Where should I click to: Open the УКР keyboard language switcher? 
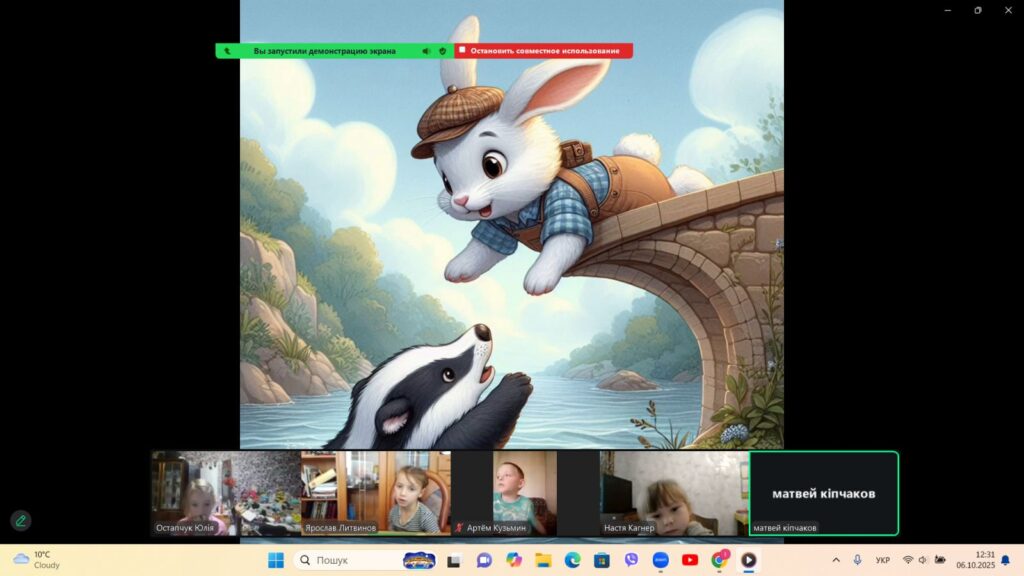[x=882, y=560]
